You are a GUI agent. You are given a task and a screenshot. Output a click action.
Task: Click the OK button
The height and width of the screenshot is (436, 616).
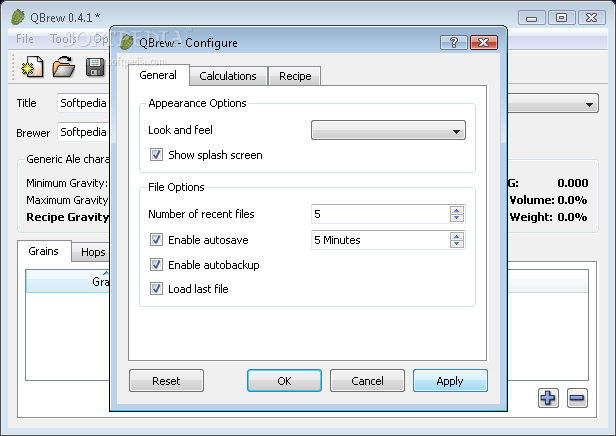pos(284,381)
